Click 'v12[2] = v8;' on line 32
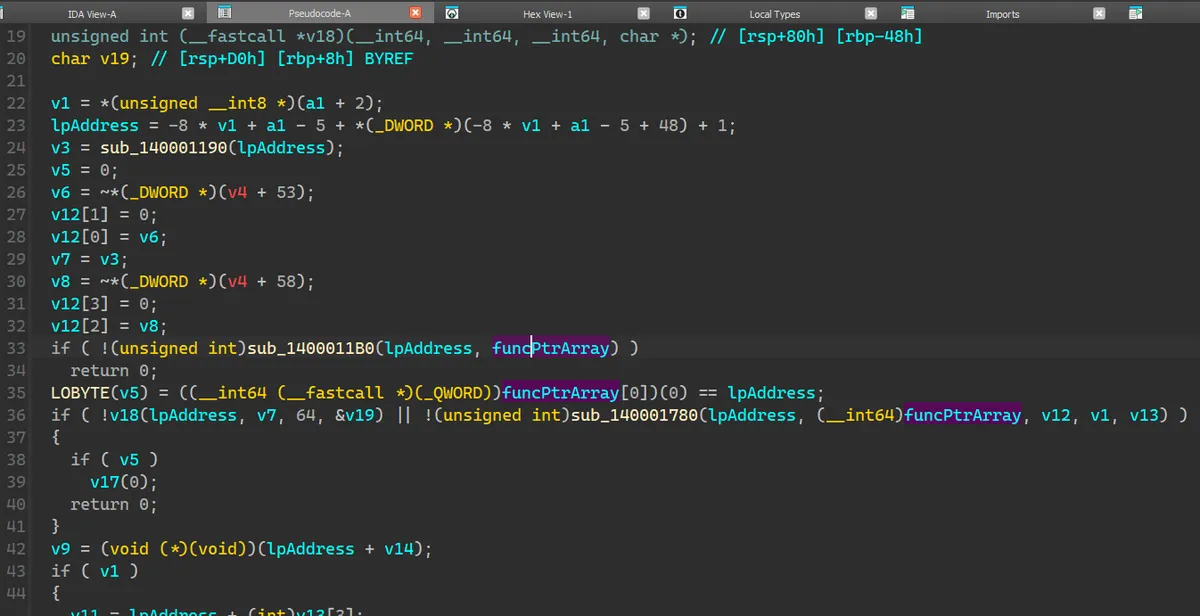 pos(109,326)
